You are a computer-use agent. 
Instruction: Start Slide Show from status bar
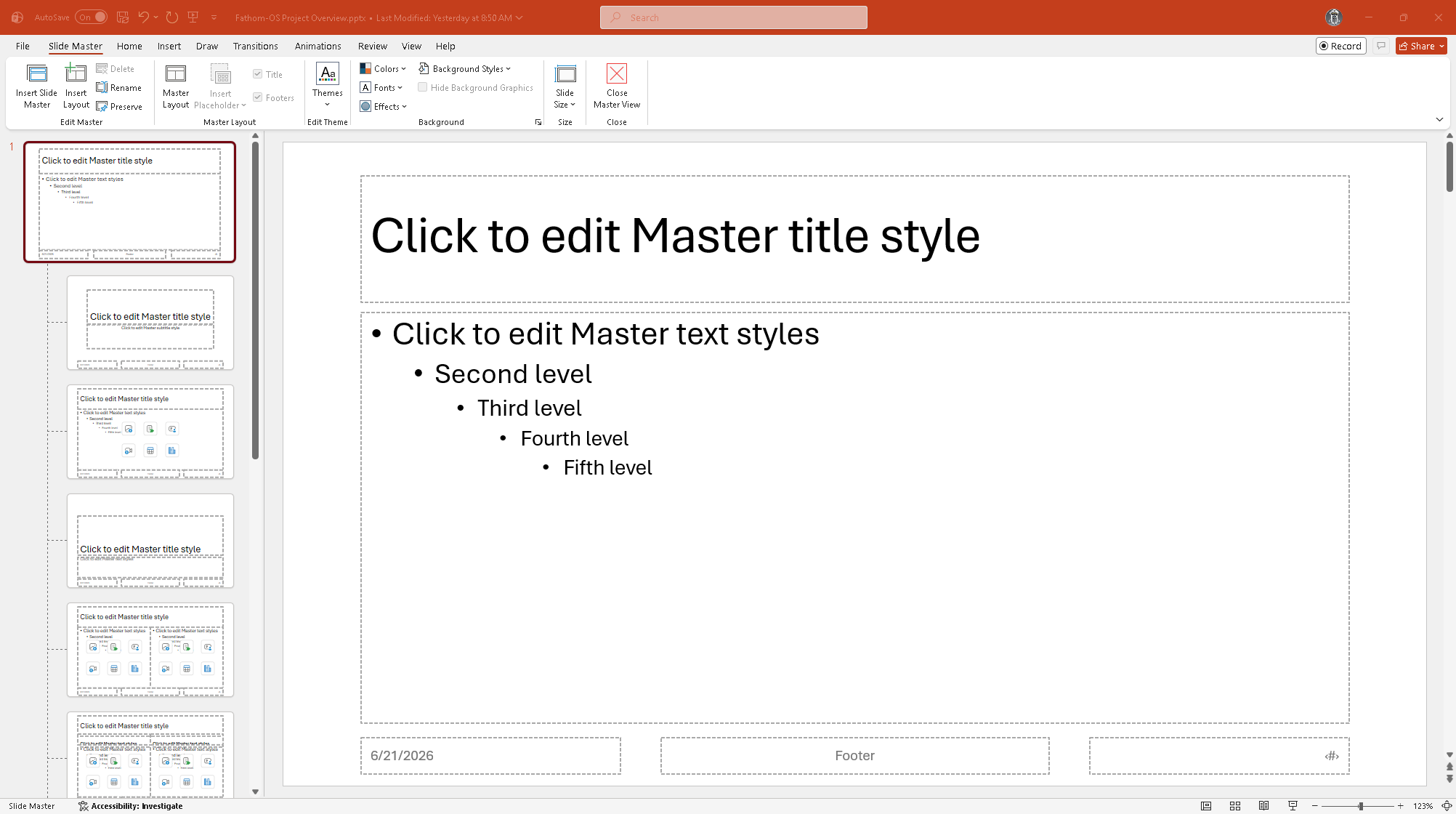[x=1293, y=805]
